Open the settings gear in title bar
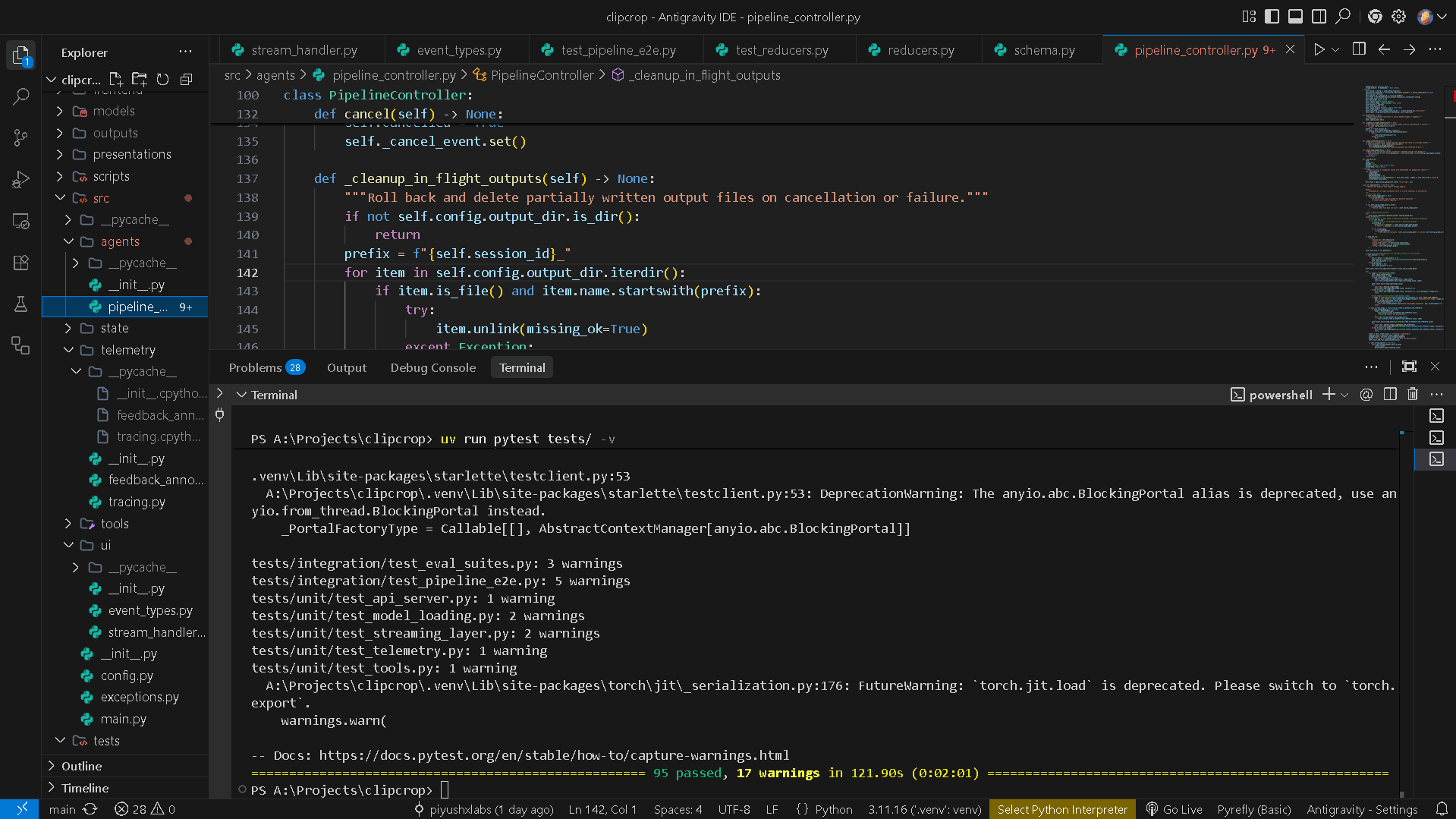This screenshot has width=1456, height=819. (1398, 17)
